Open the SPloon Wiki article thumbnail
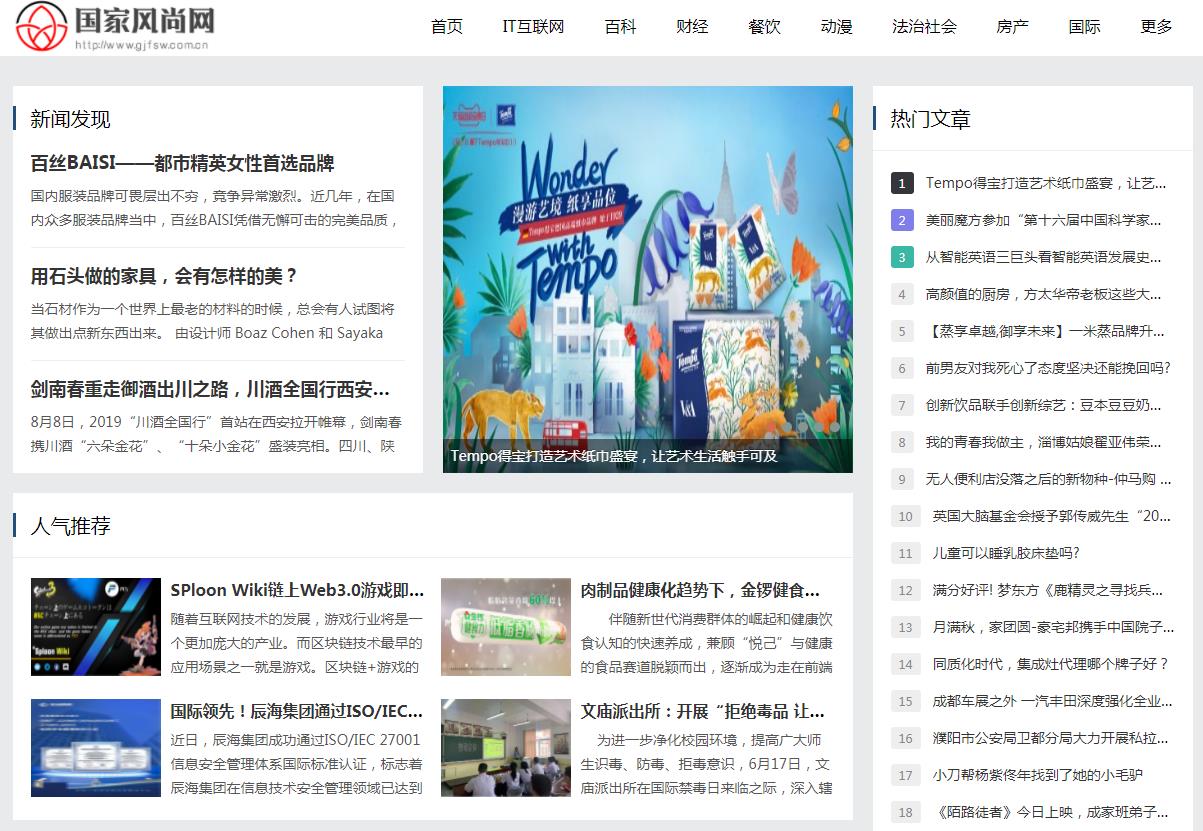1203x831 pixels. 96,627
